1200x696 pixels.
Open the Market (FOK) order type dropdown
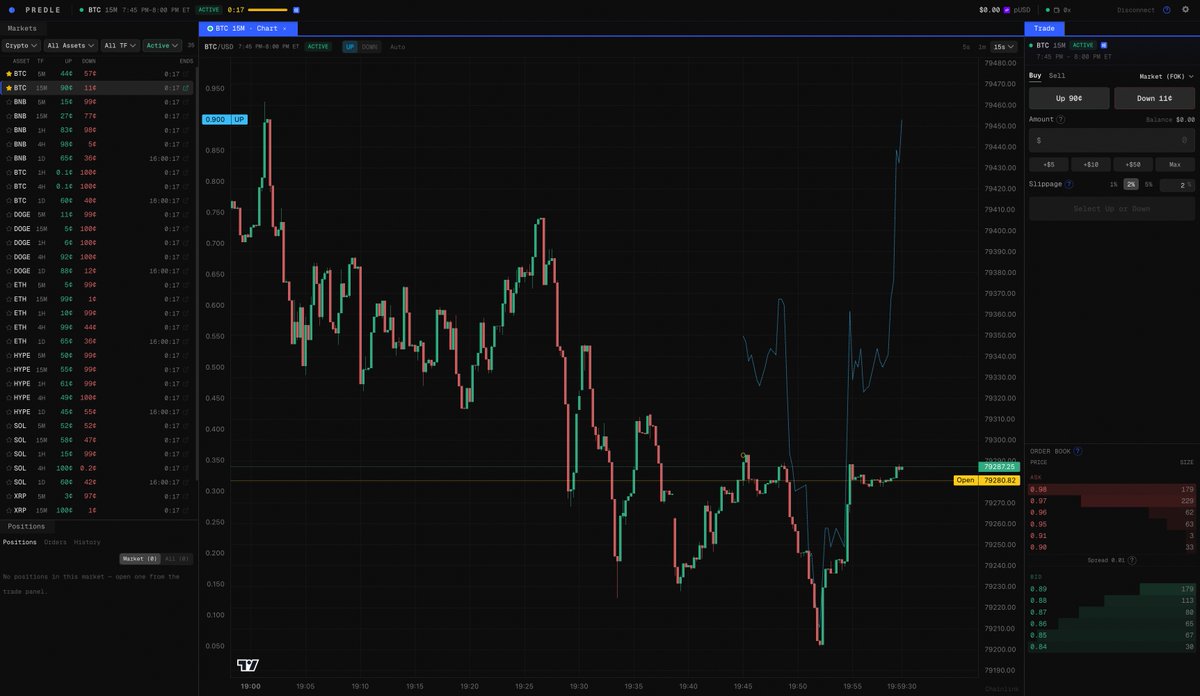(1167, 76)
